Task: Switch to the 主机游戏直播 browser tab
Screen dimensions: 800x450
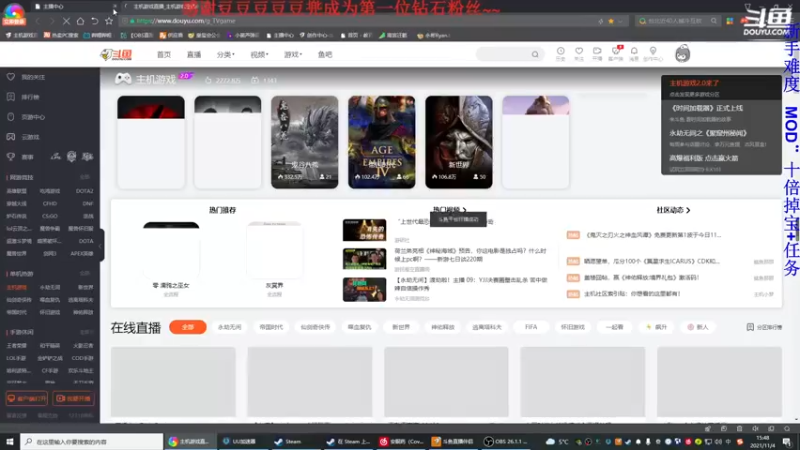Action: tap(164, 7)
